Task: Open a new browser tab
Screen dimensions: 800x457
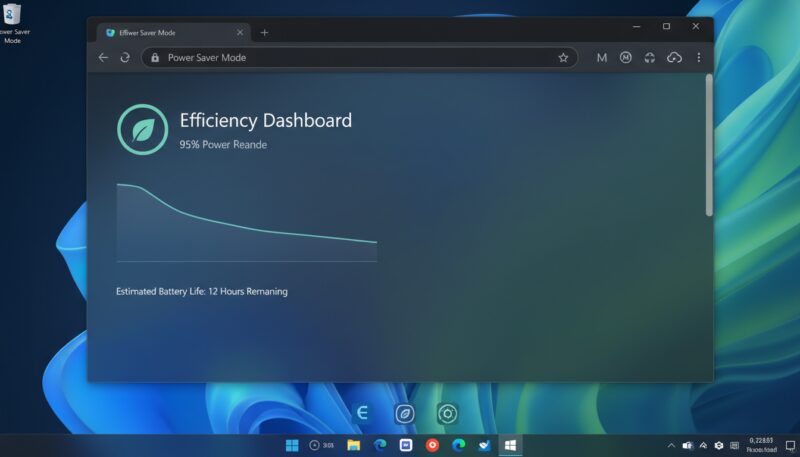Action: click(264, 33)
